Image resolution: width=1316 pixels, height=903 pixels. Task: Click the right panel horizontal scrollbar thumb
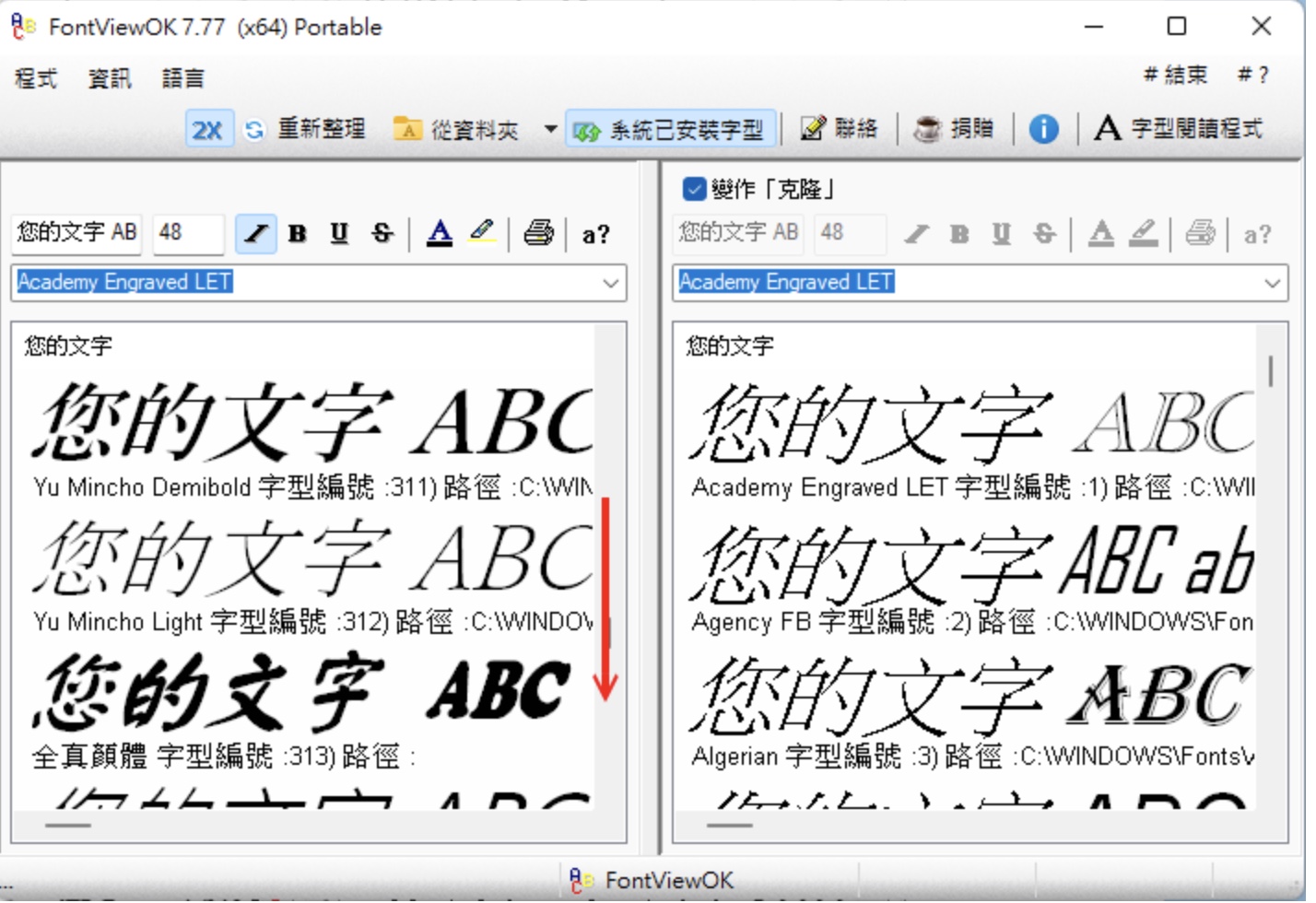(x=729, y=826)
